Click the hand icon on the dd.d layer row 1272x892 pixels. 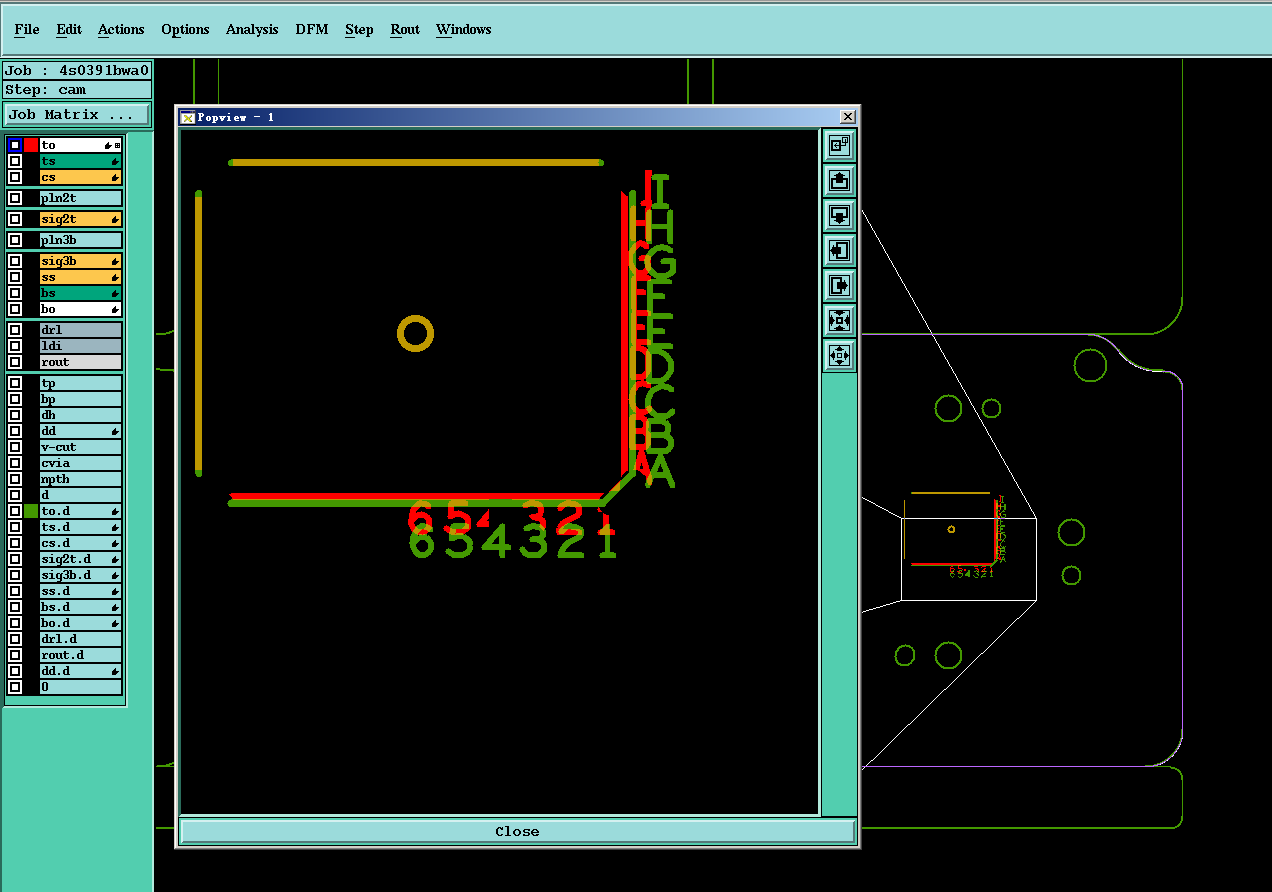click(115, 671)
